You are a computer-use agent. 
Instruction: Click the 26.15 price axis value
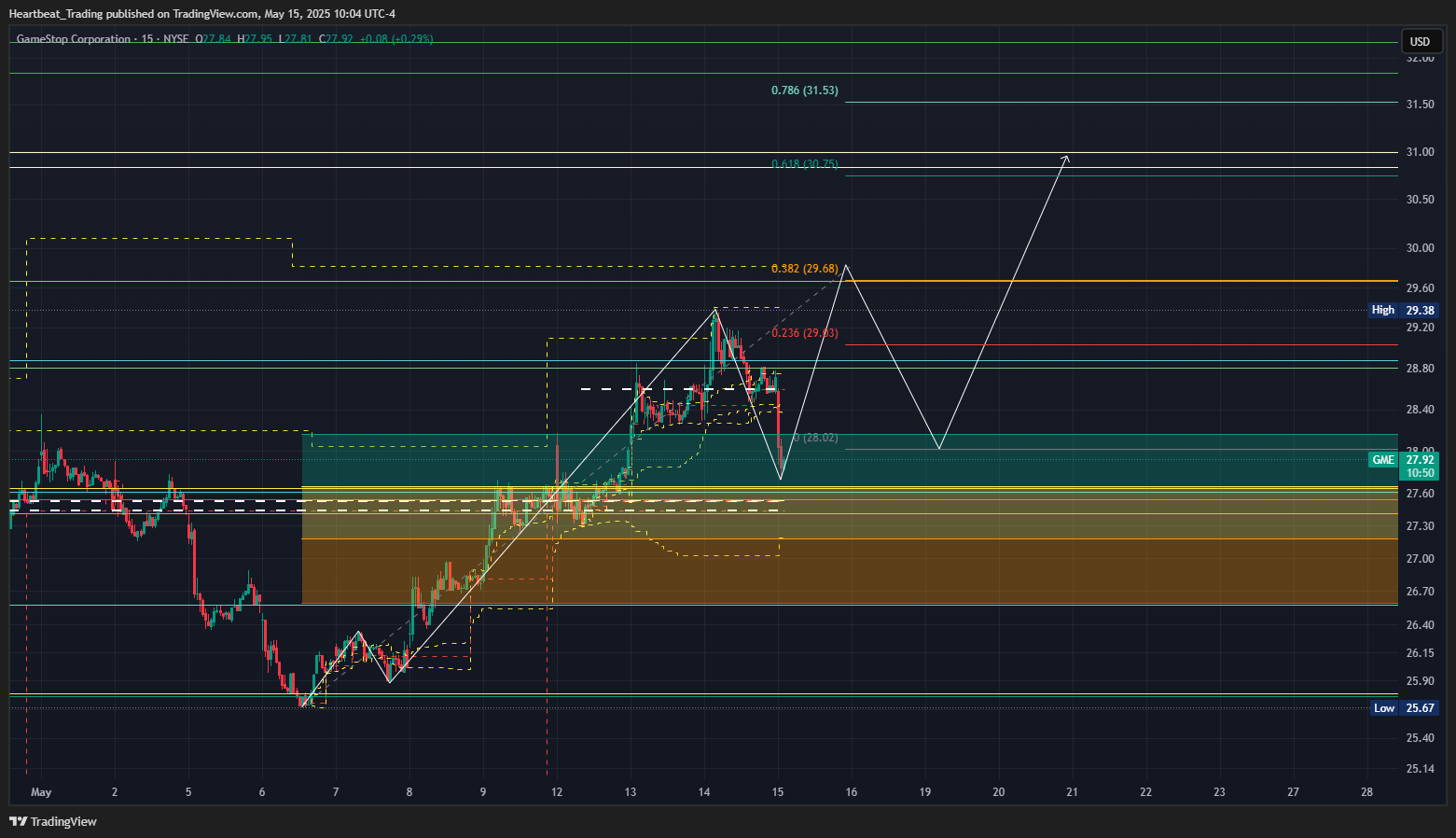point(1420,653)
